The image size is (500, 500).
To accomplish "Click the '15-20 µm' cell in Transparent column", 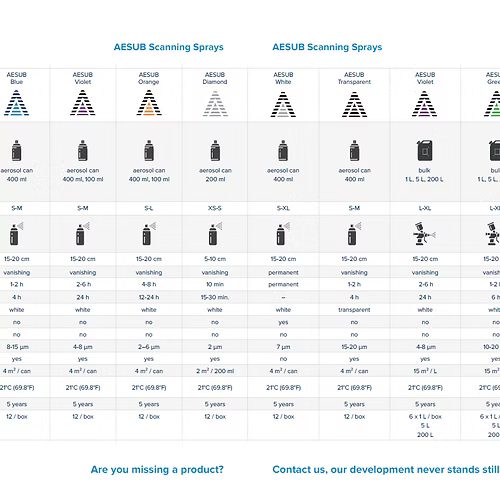I will click(354, 347).
